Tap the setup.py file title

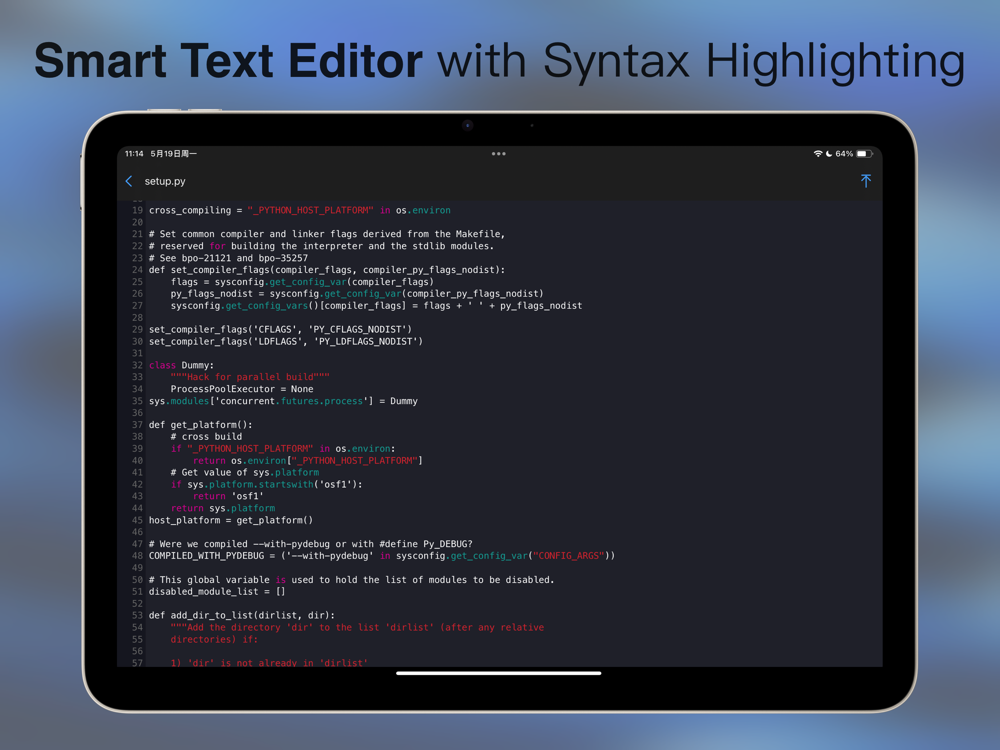point(165,181)
